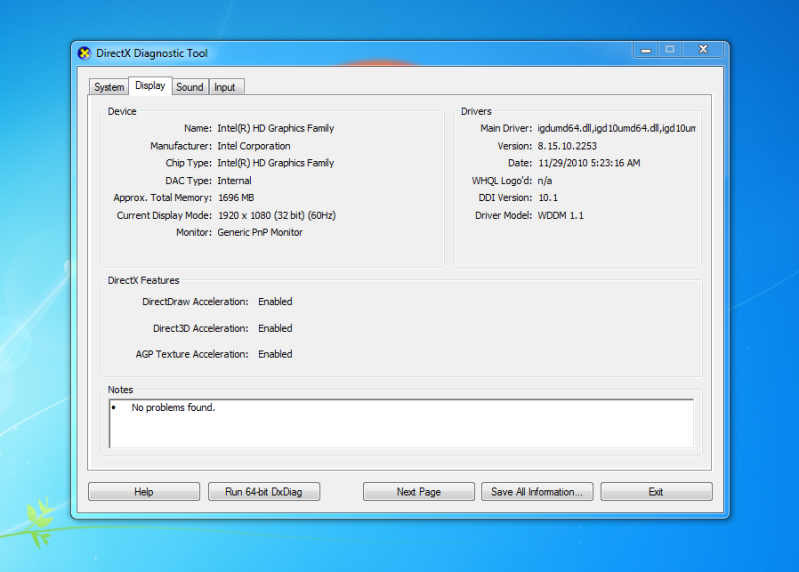Click the 'Approx. Total Memory:' label
The width and height of the screenshot is (799, 572).
(x=163, y=198)
